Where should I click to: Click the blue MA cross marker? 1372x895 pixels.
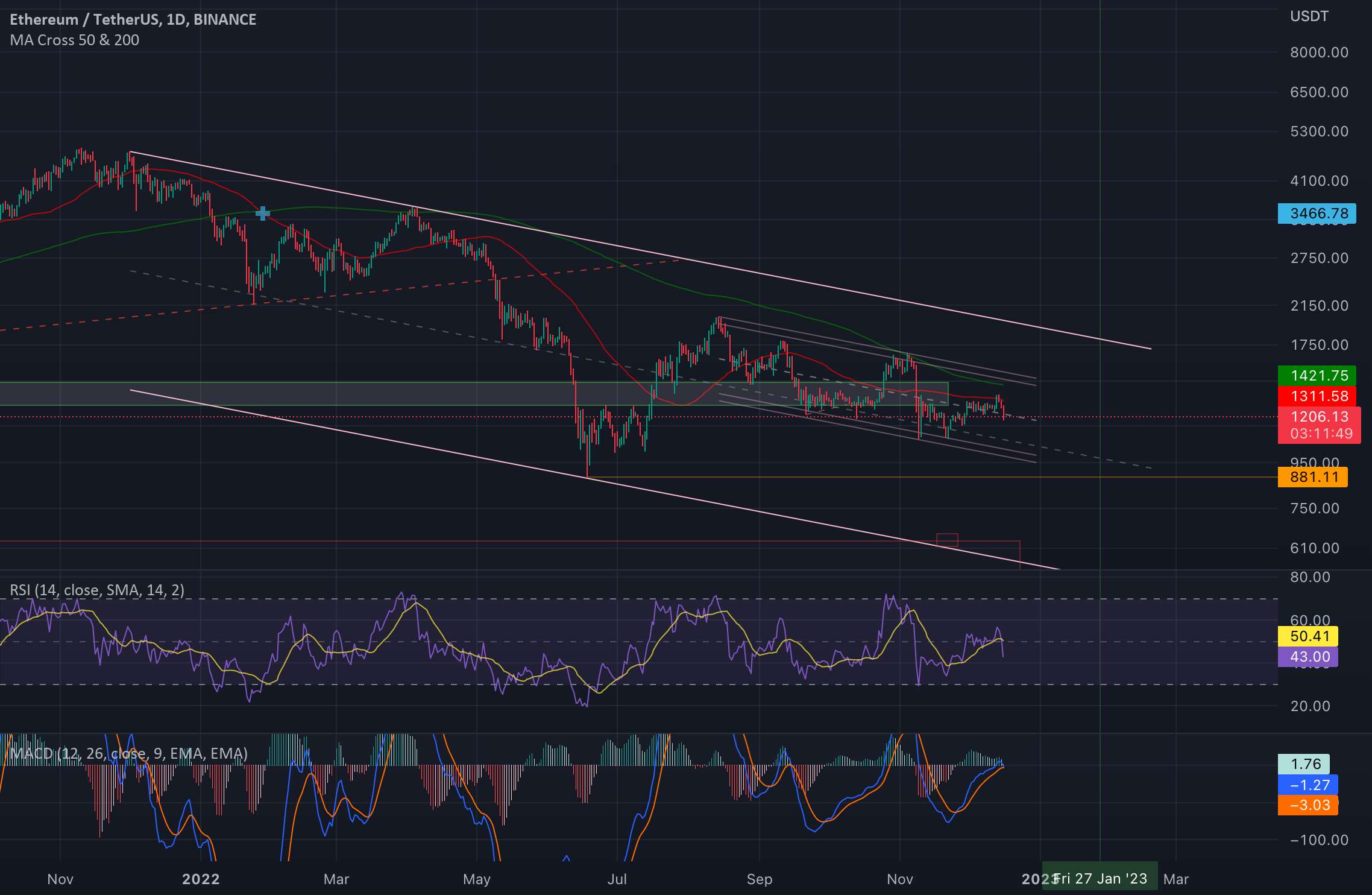(263, 213)
